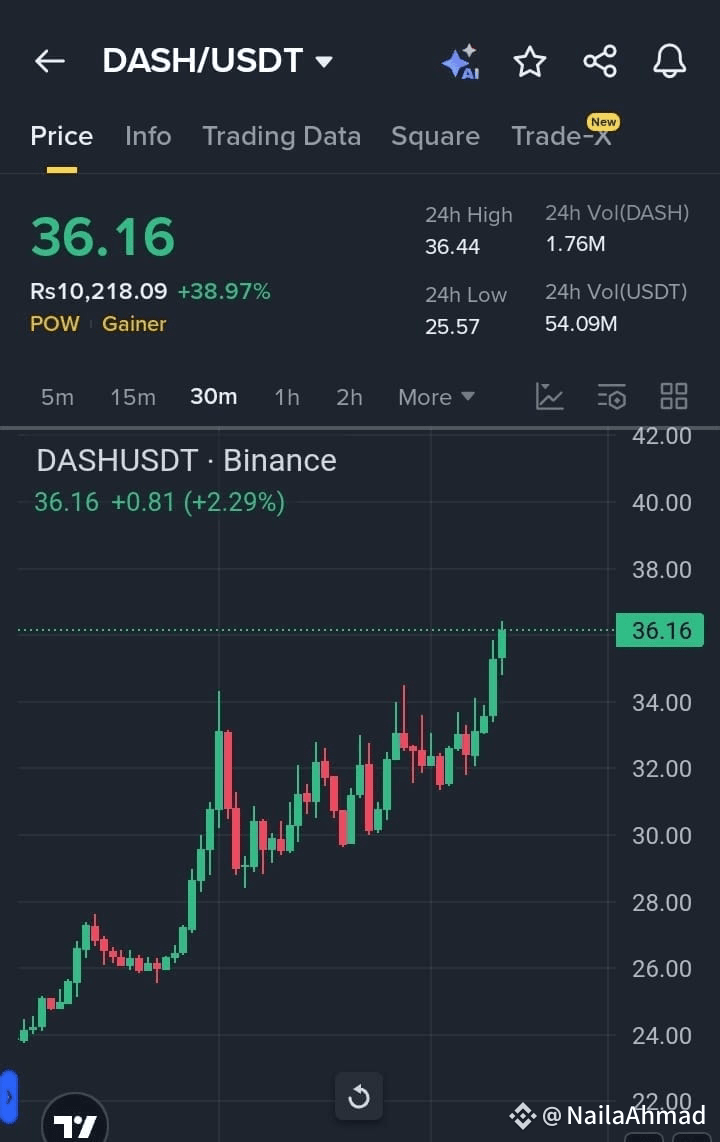This screenshot has height=1142, width=720.
Task: Click the large 36.16 price text
Action: pyautogui.click(x=103, y=237)
